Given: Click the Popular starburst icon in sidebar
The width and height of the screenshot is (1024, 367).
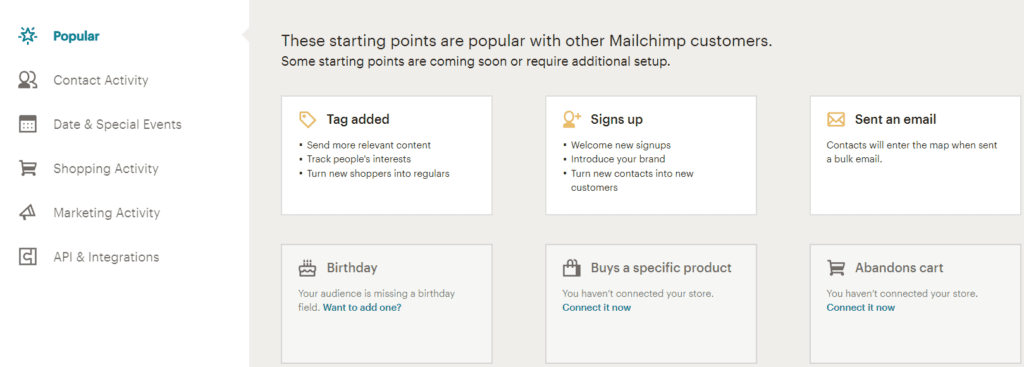Looking at the screenshot, I should (27, 37).
